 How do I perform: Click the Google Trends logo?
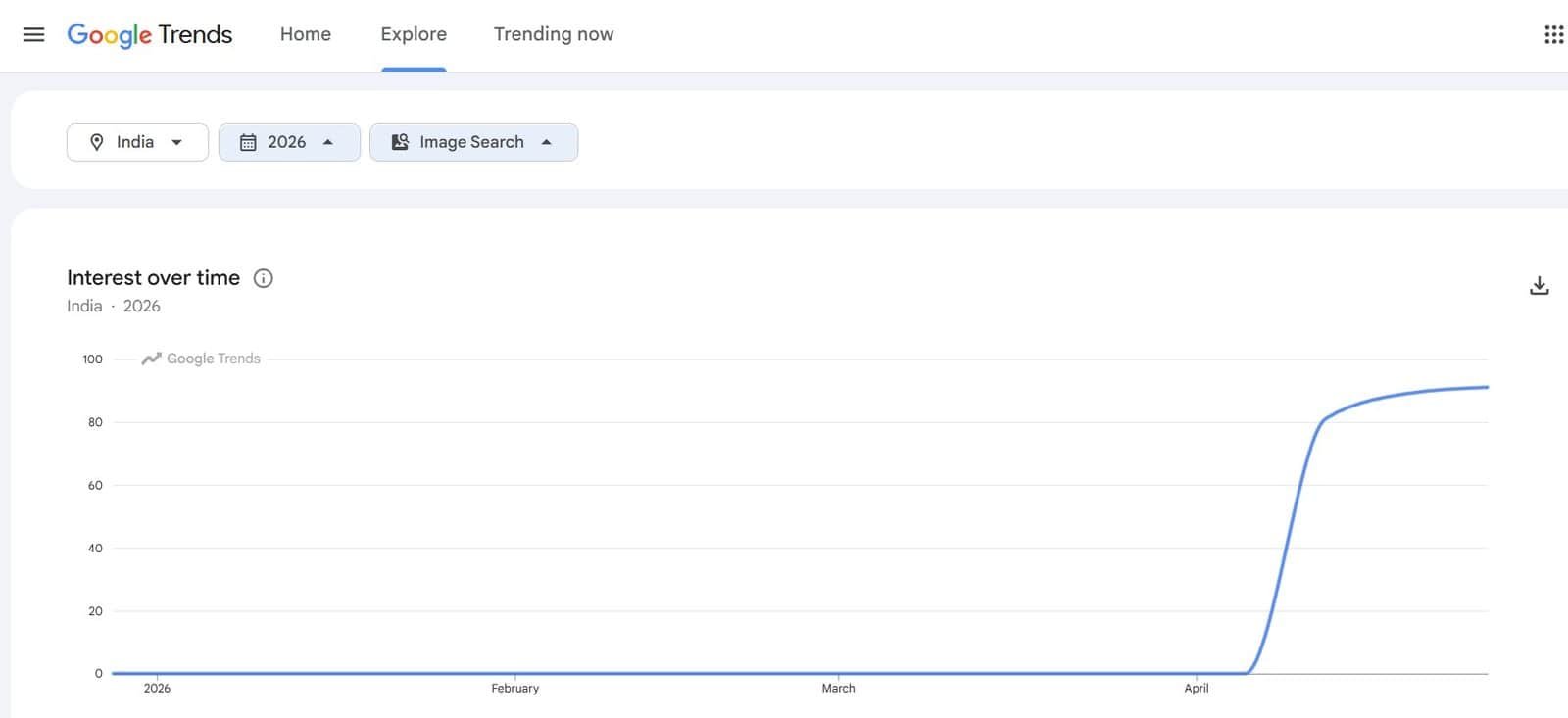pos(150,34)
